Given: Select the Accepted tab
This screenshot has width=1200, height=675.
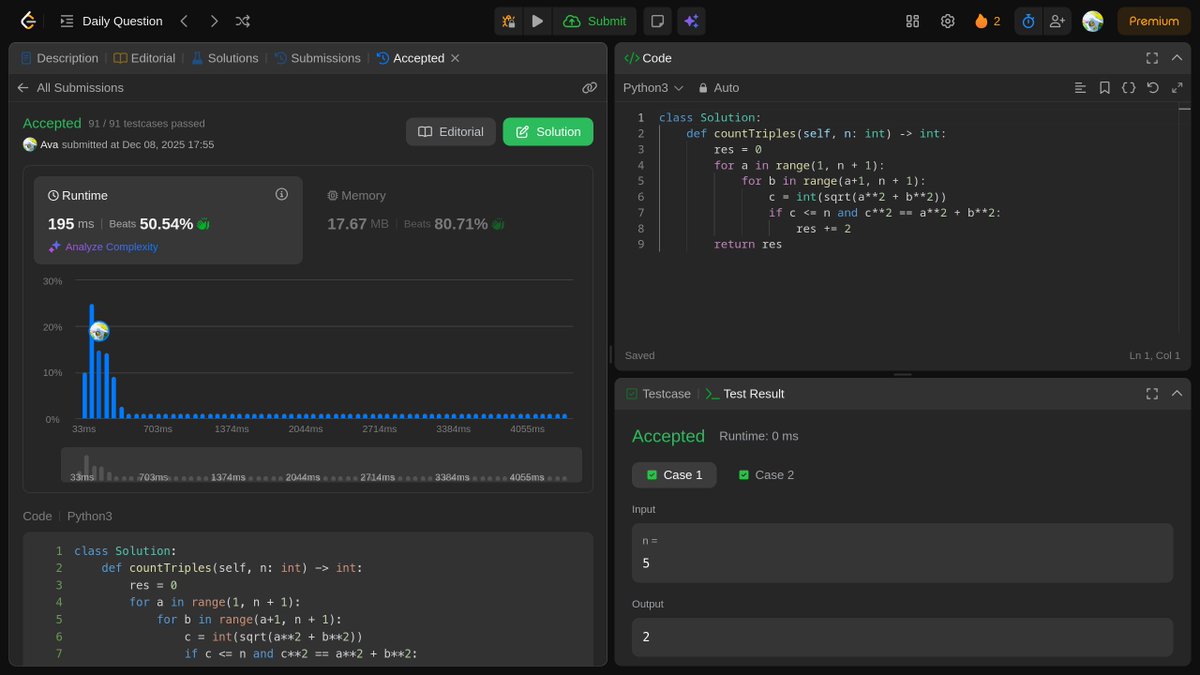Looking at the screenshot, I should click(x=410, y=58).
